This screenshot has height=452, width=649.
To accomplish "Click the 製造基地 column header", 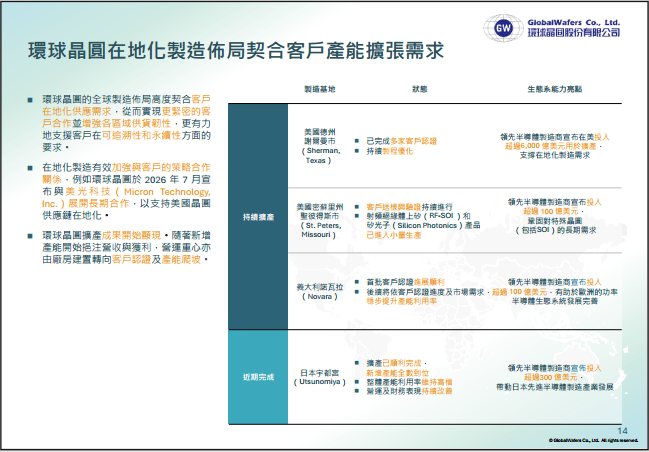I will coord(320,89).
